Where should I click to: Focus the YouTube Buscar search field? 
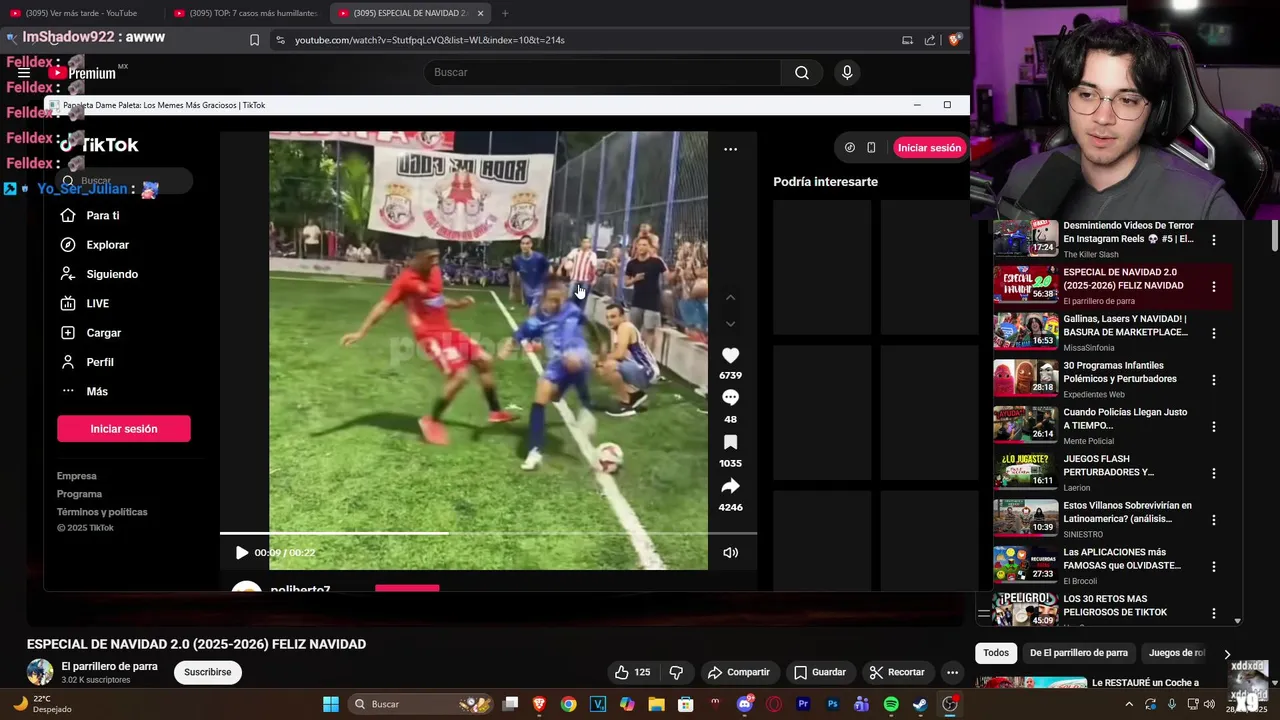point(602,72)
